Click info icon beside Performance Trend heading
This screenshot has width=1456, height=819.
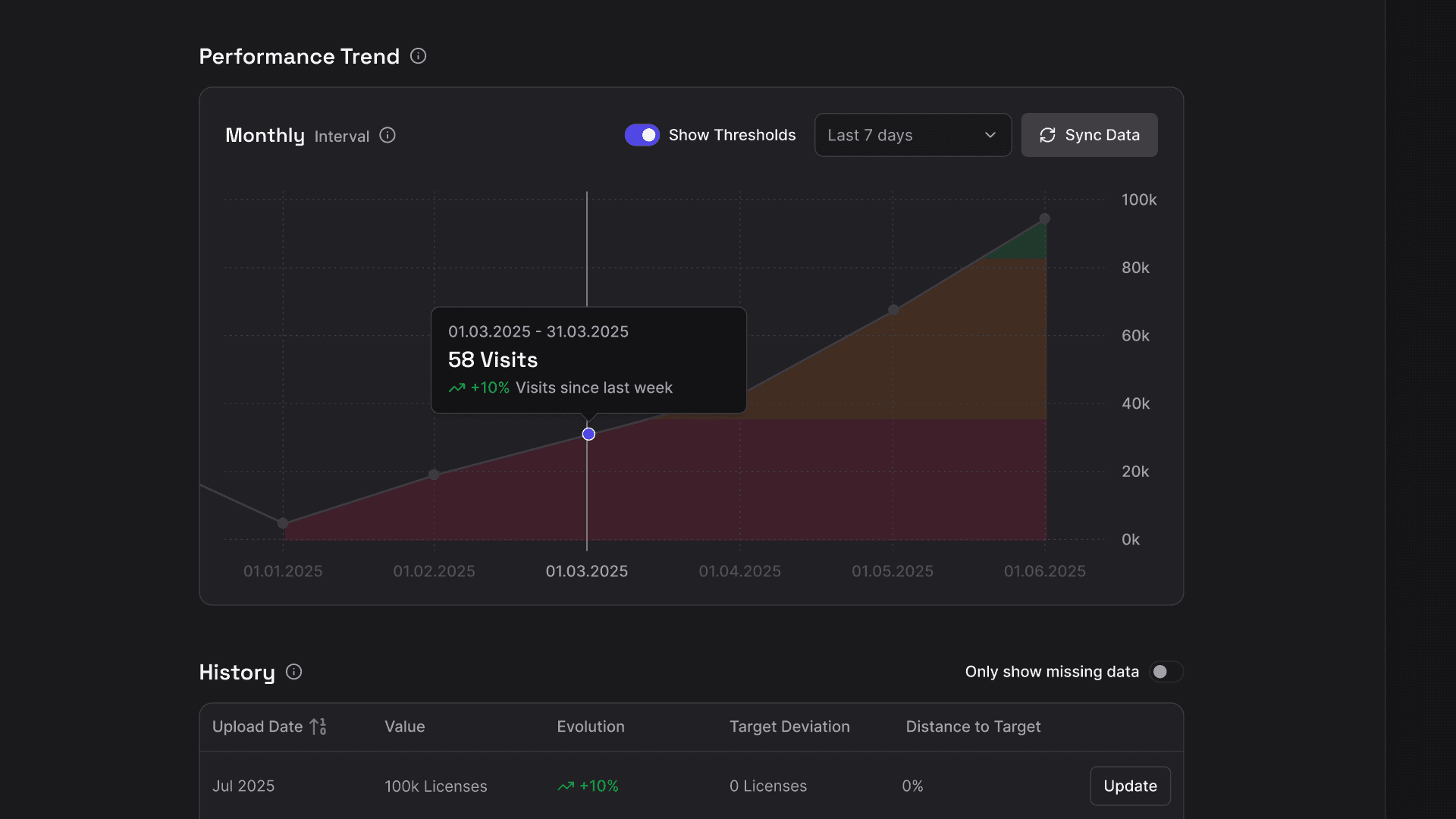[418, 56]
